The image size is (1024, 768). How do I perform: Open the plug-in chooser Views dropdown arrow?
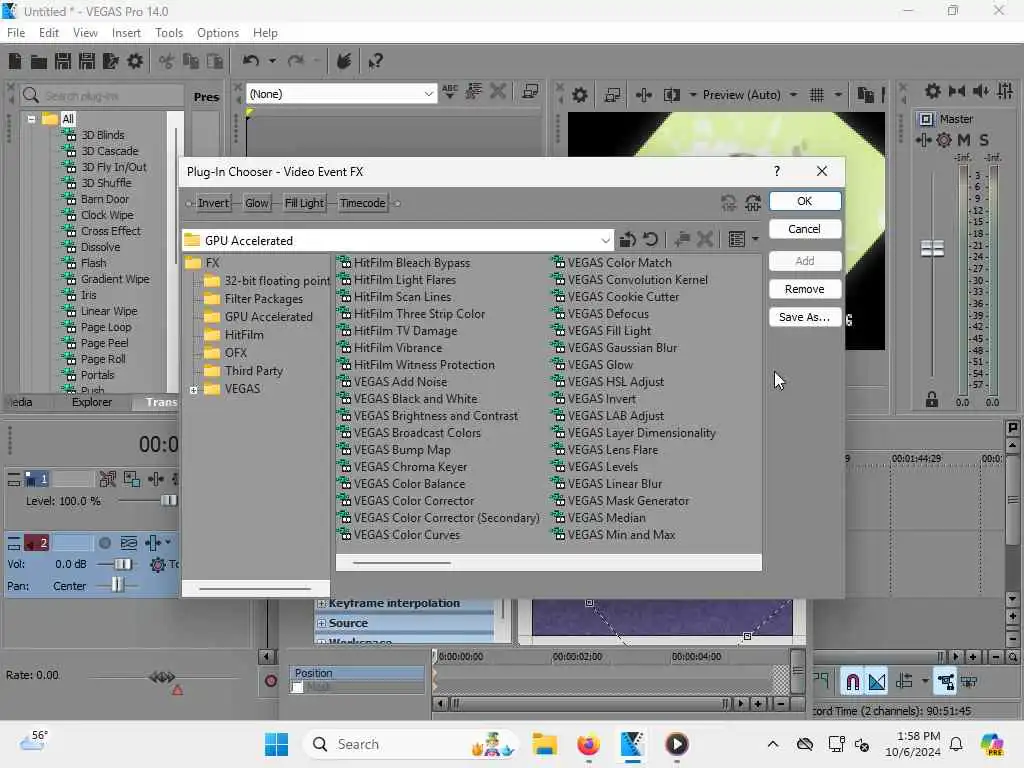pyautogui.click(x=756, y=240)
